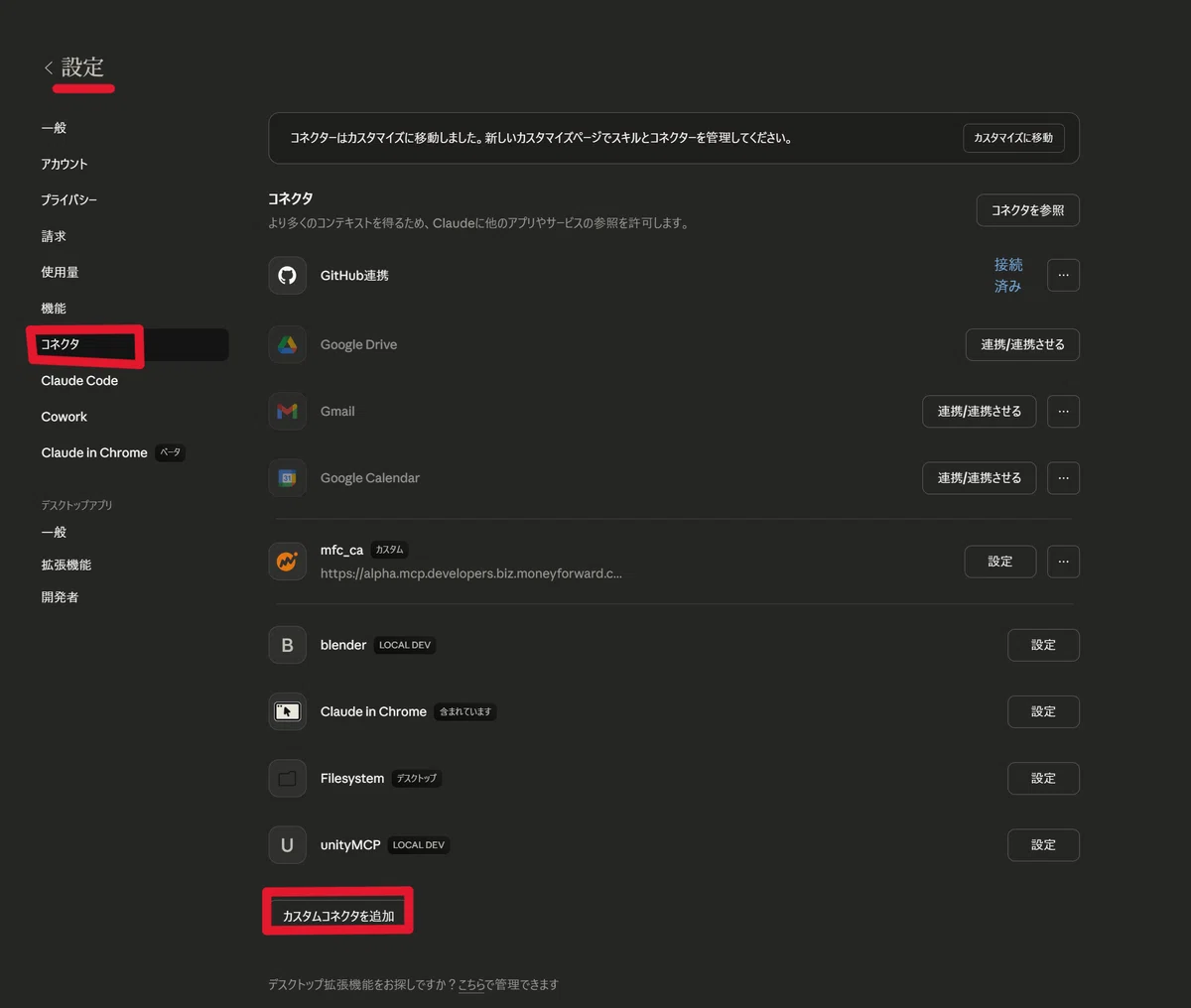Open Claude Code settings
Screen dimensions: 1191x1008
coord(79,380)
